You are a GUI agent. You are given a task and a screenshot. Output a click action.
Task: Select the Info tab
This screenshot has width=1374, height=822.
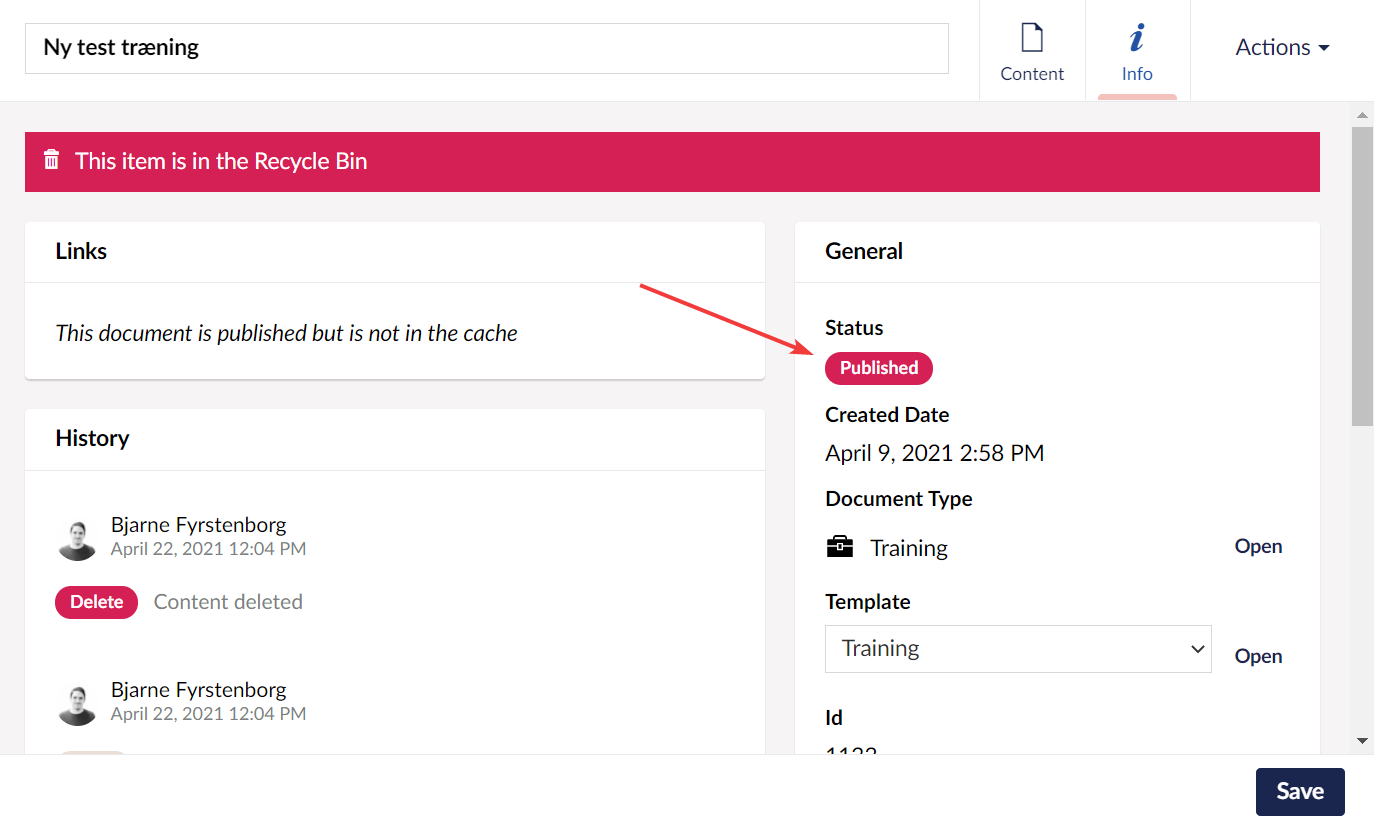pos(1136,50)
